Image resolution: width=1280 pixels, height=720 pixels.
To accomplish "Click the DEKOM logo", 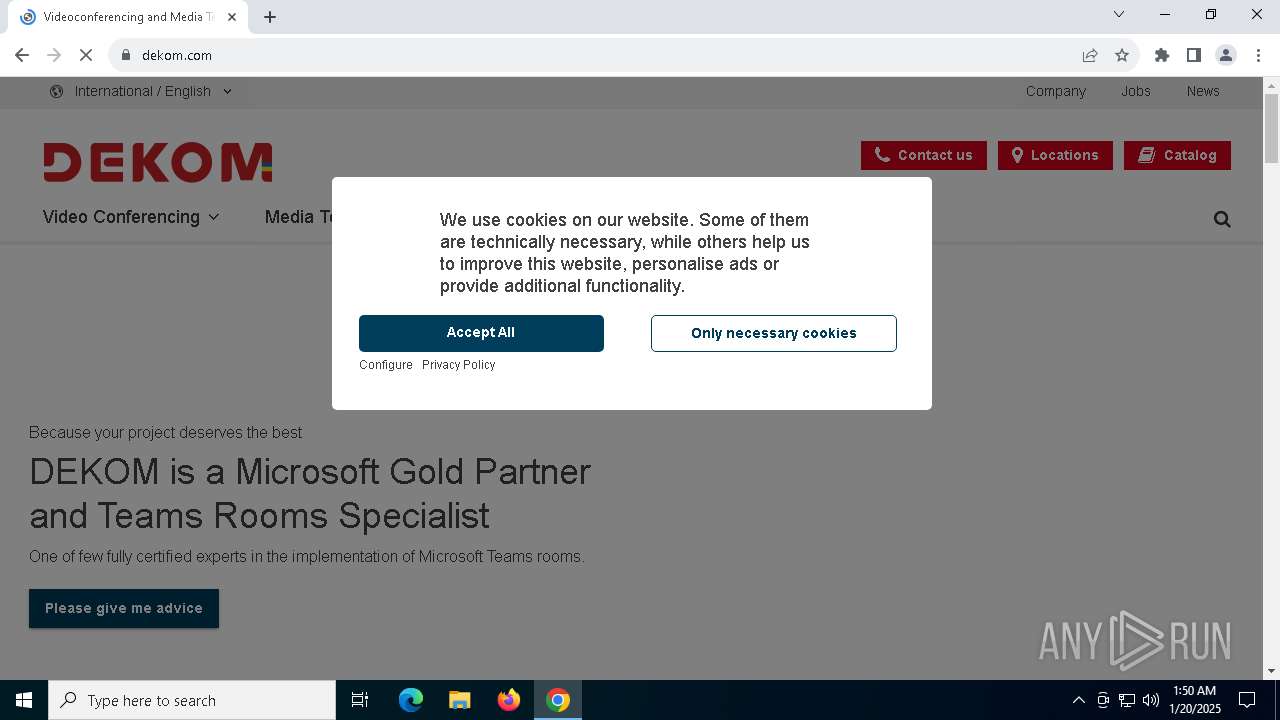I will click(158, 162).
